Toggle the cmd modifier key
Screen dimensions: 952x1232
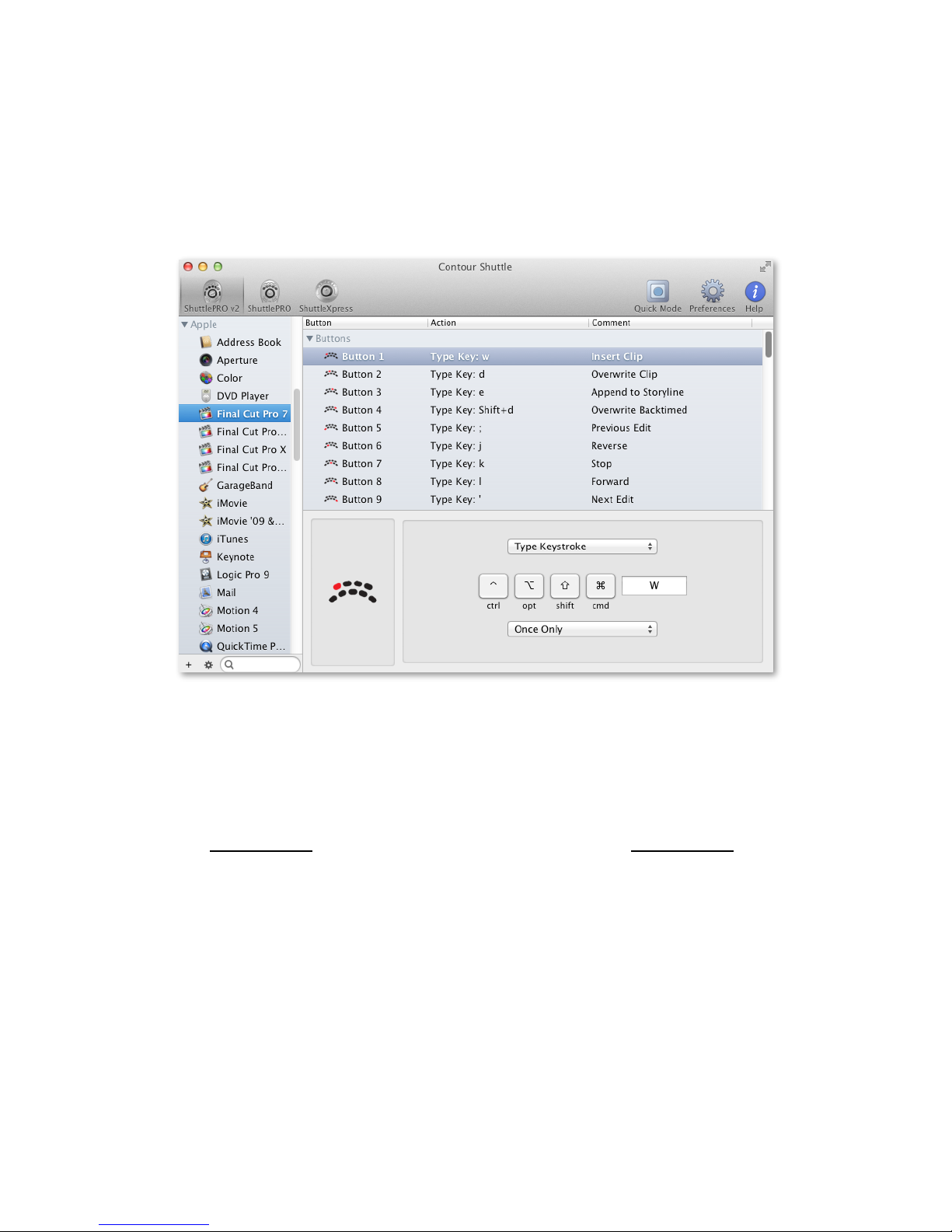601,586
